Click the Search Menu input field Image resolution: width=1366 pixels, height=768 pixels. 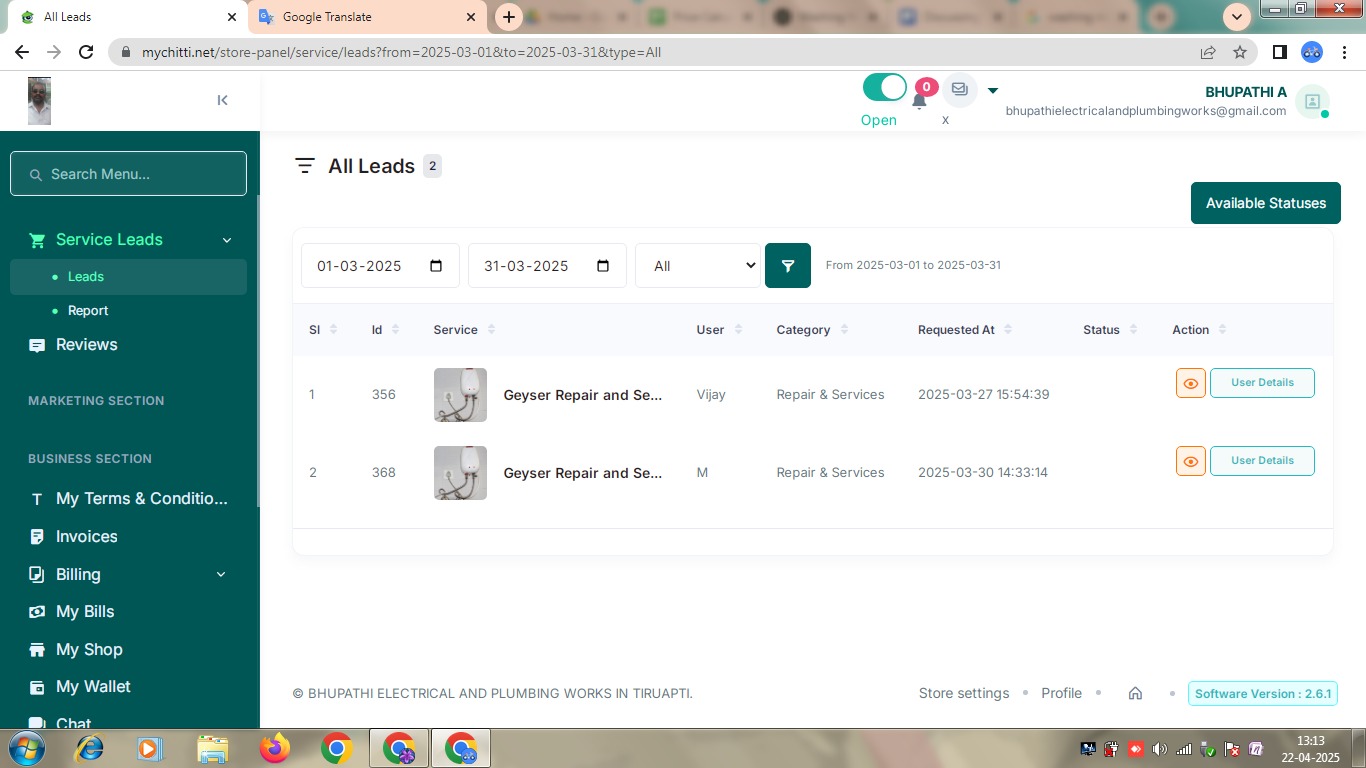coord(128,174)
